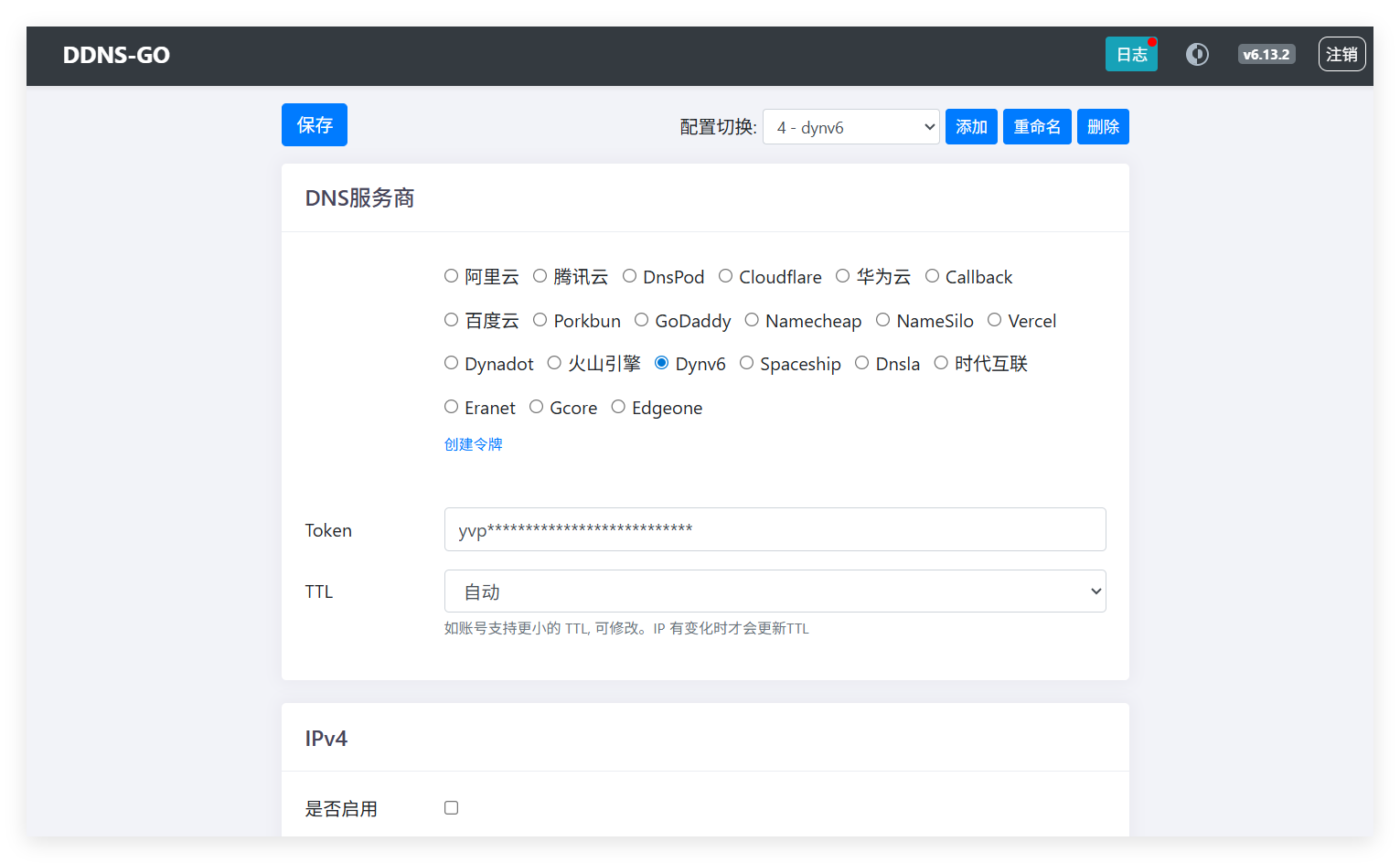Open the 配置切换 configuration dropdown
1400x863 pixels.
coord(850,126)
